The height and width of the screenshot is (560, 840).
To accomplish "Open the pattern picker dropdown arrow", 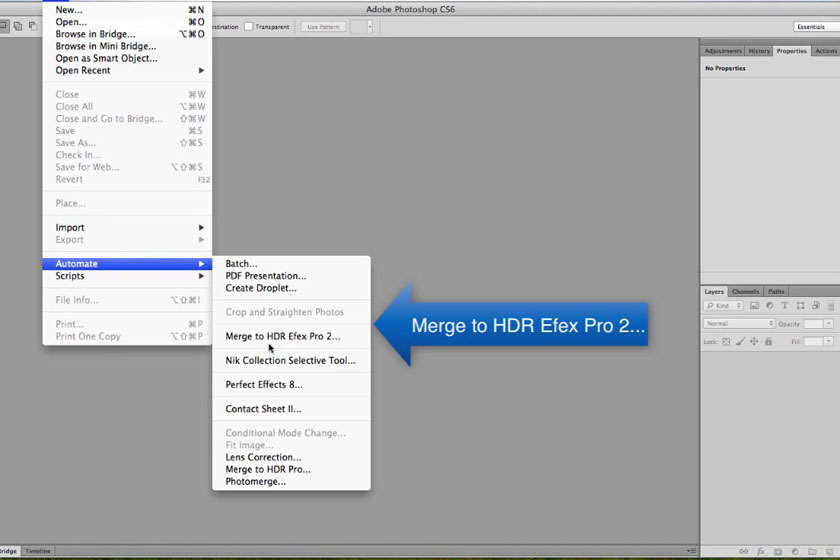I will click(370, 27).
